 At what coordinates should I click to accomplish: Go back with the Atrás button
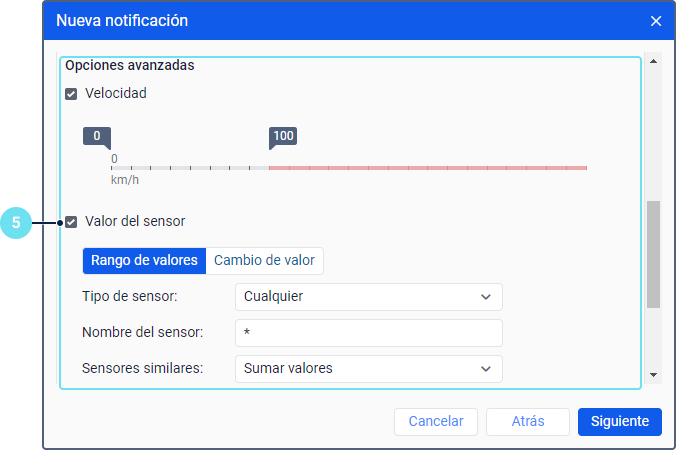528,422
